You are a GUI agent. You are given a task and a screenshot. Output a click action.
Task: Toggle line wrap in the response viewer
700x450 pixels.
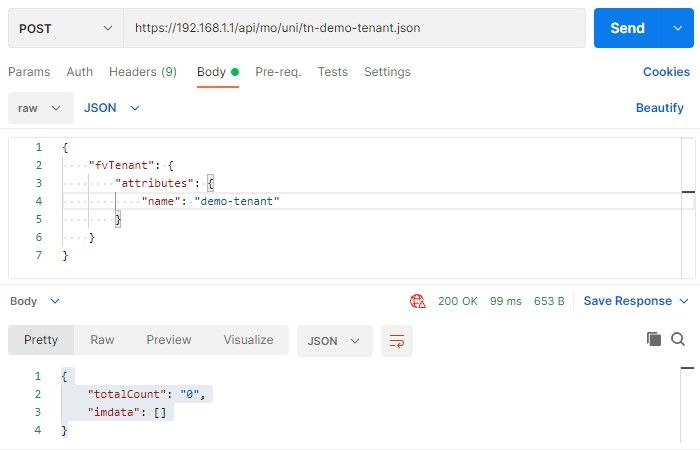tap(397, 341)
